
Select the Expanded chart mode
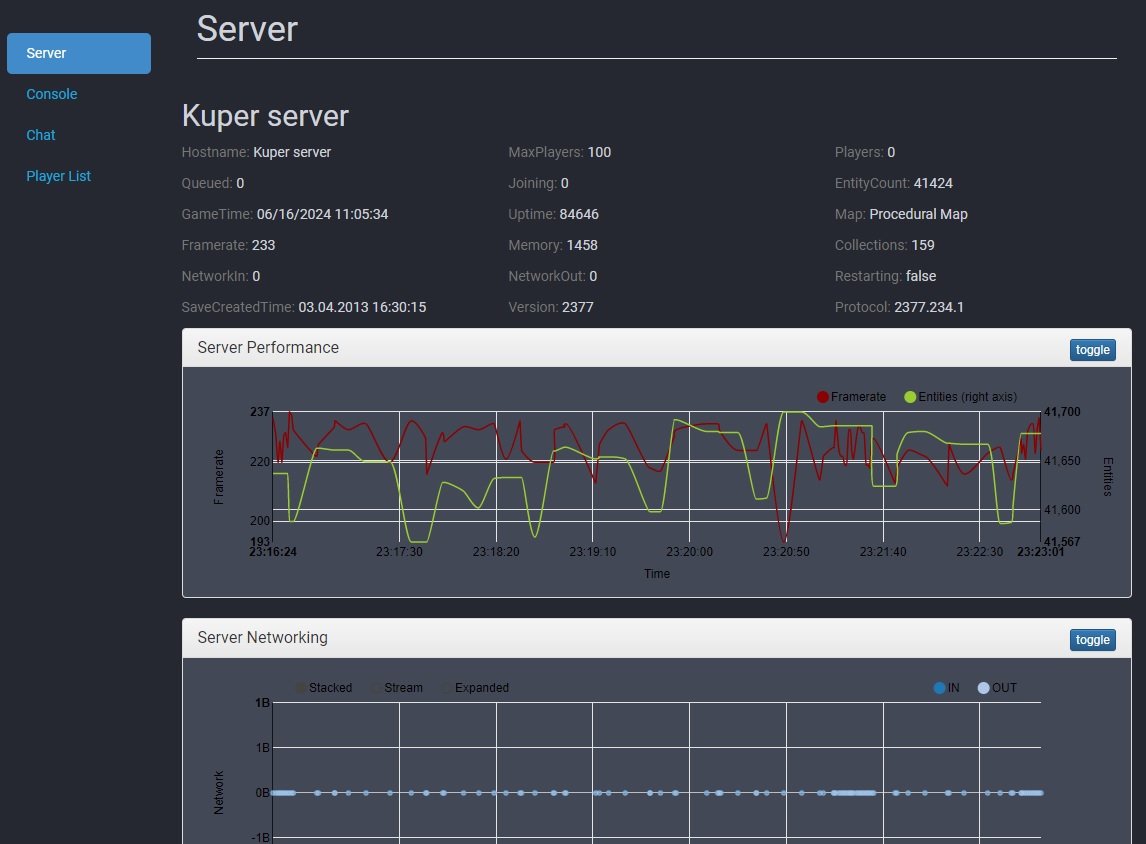481,688
